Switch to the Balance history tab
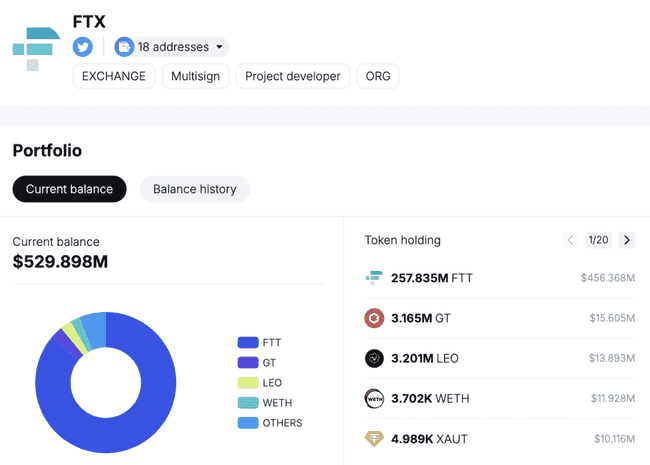 [195, 189]
